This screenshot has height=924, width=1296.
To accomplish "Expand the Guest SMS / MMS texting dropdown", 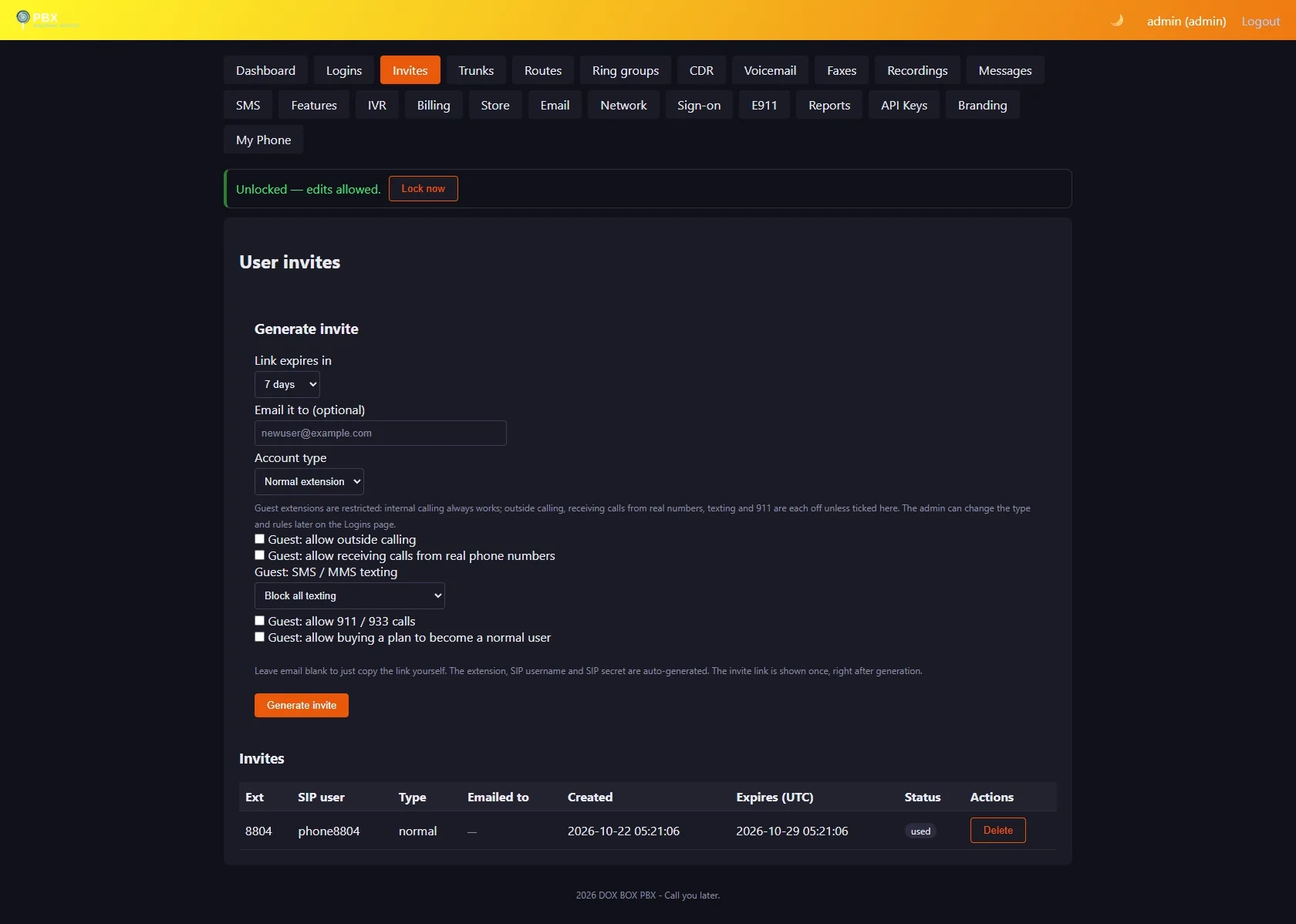I will coord(349,595).
